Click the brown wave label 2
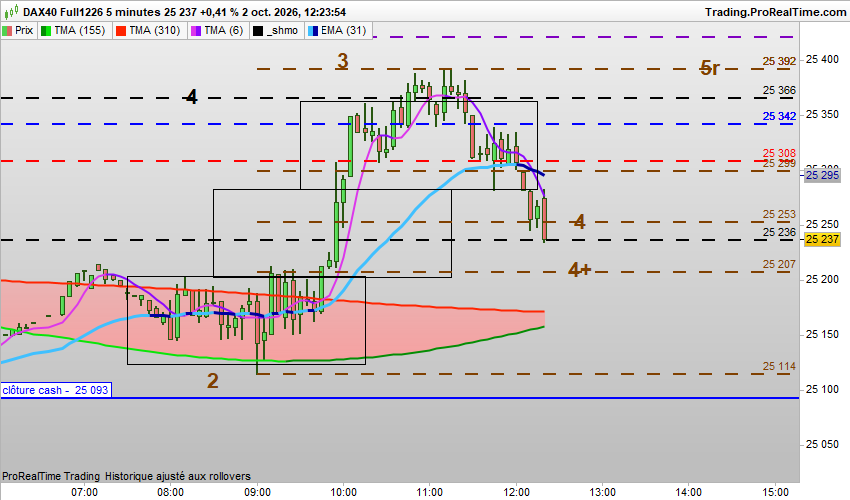This screenshot has height=500, width=850. 212,381
